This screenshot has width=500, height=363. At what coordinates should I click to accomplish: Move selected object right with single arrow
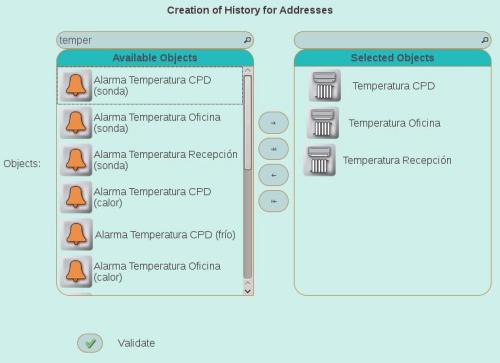click(x=273, y=123)
